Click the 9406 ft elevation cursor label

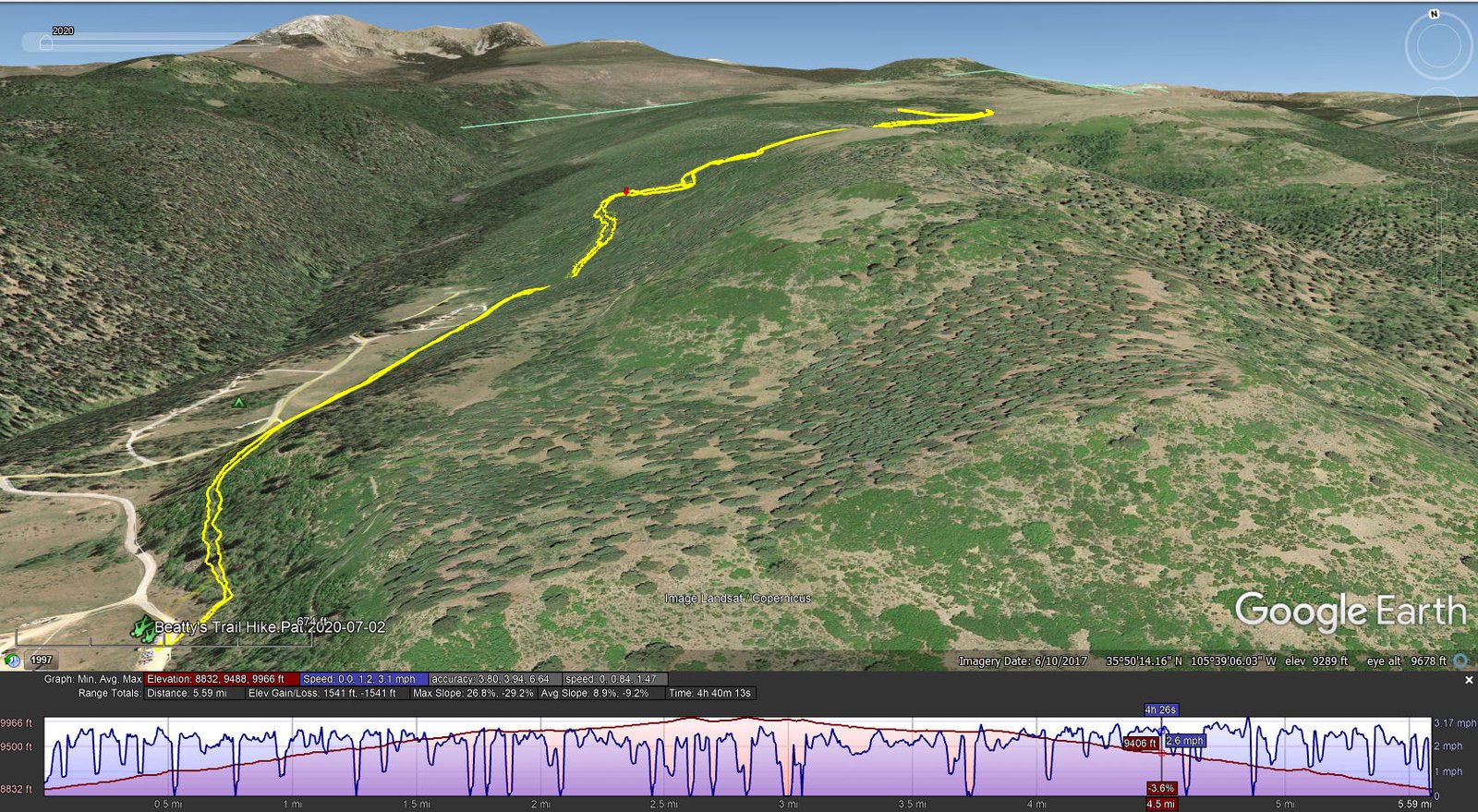coord(1141,743)
